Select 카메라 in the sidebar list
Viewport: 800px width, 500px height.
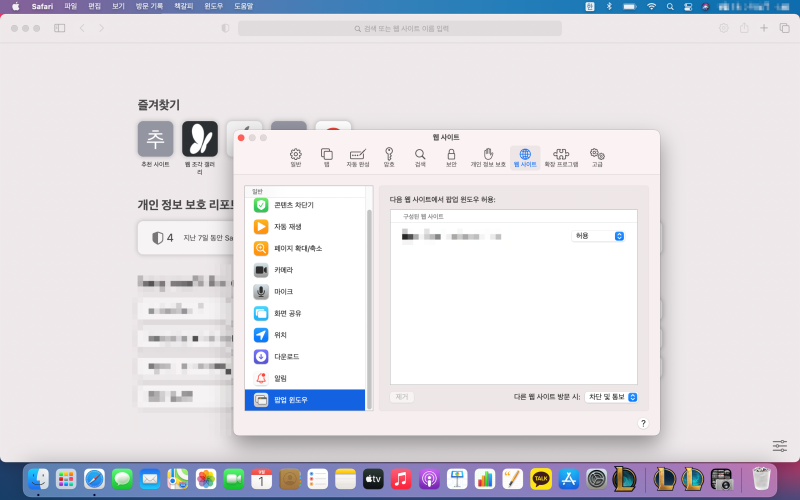(305, 270)
